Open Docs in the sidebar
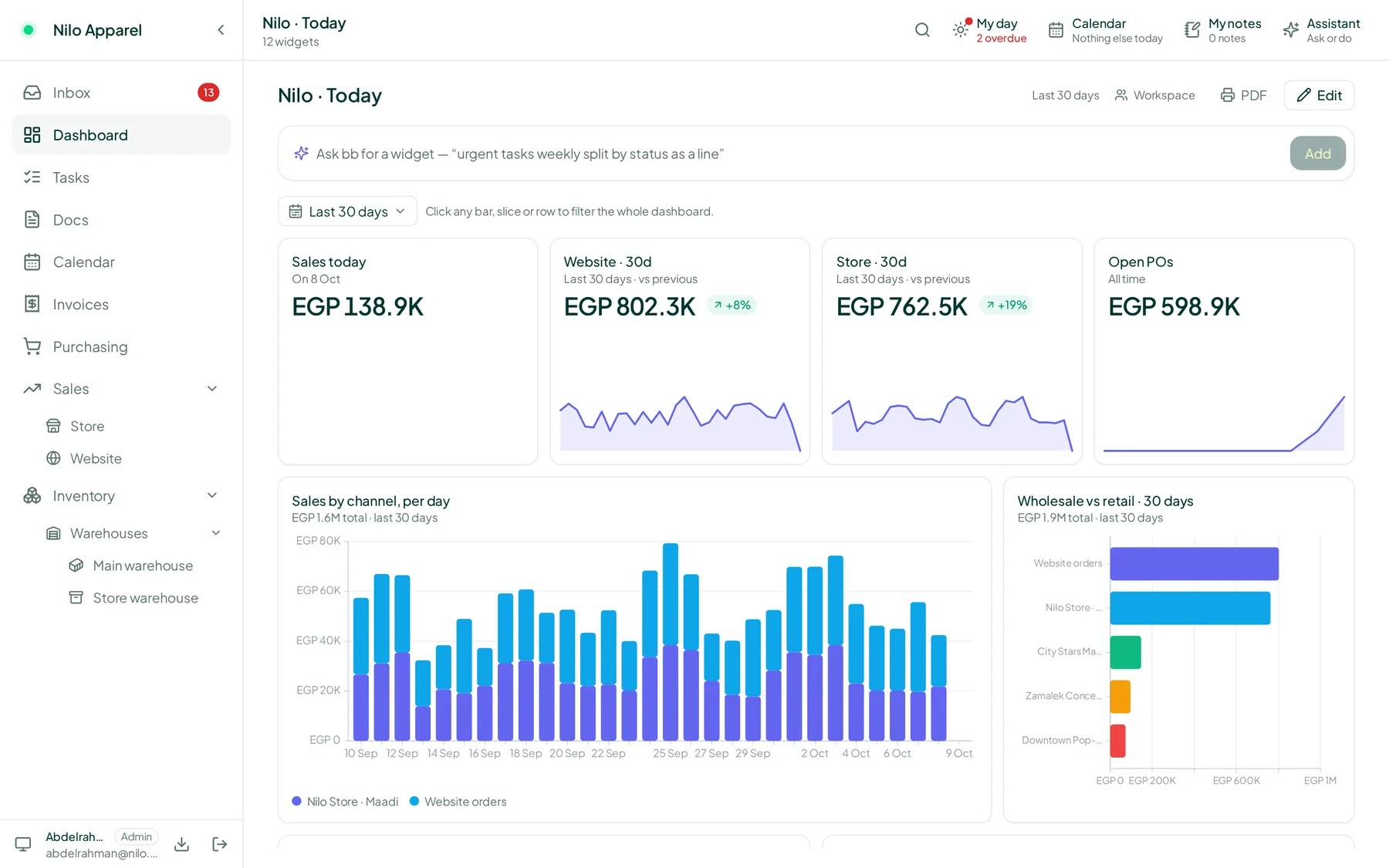Image resolution: width=1389 pixels, height=868 pixels. pyautogui.click(x=121, y=220)
